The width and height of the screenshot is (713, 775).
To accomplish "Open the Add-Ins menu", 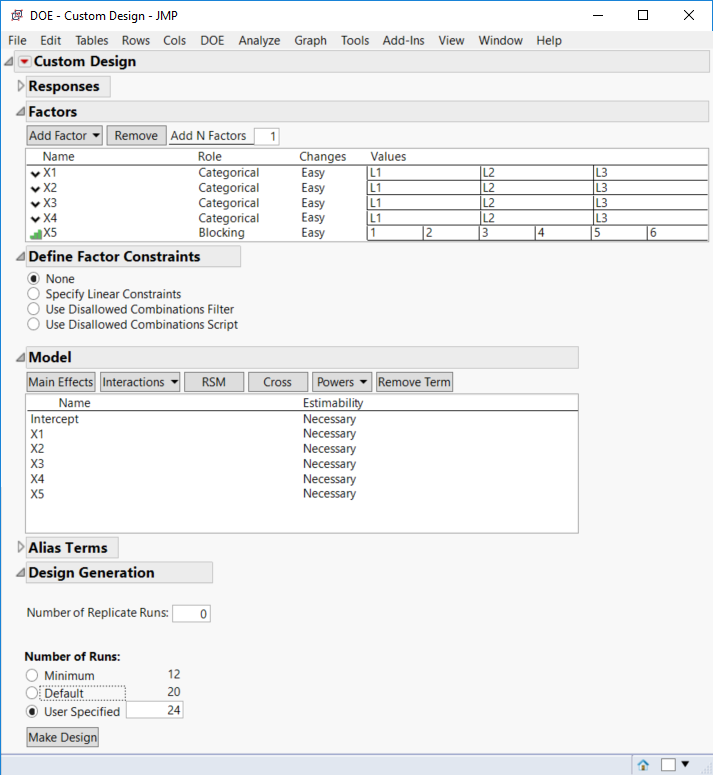I will (x=403, y=41).
